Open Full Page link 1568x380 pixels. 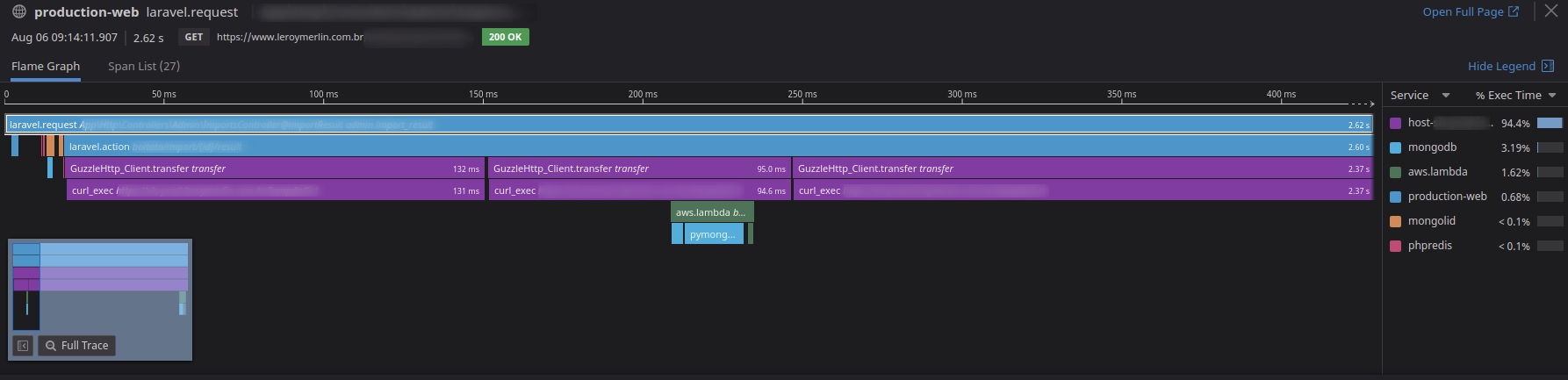click(x=1471, y=12)
